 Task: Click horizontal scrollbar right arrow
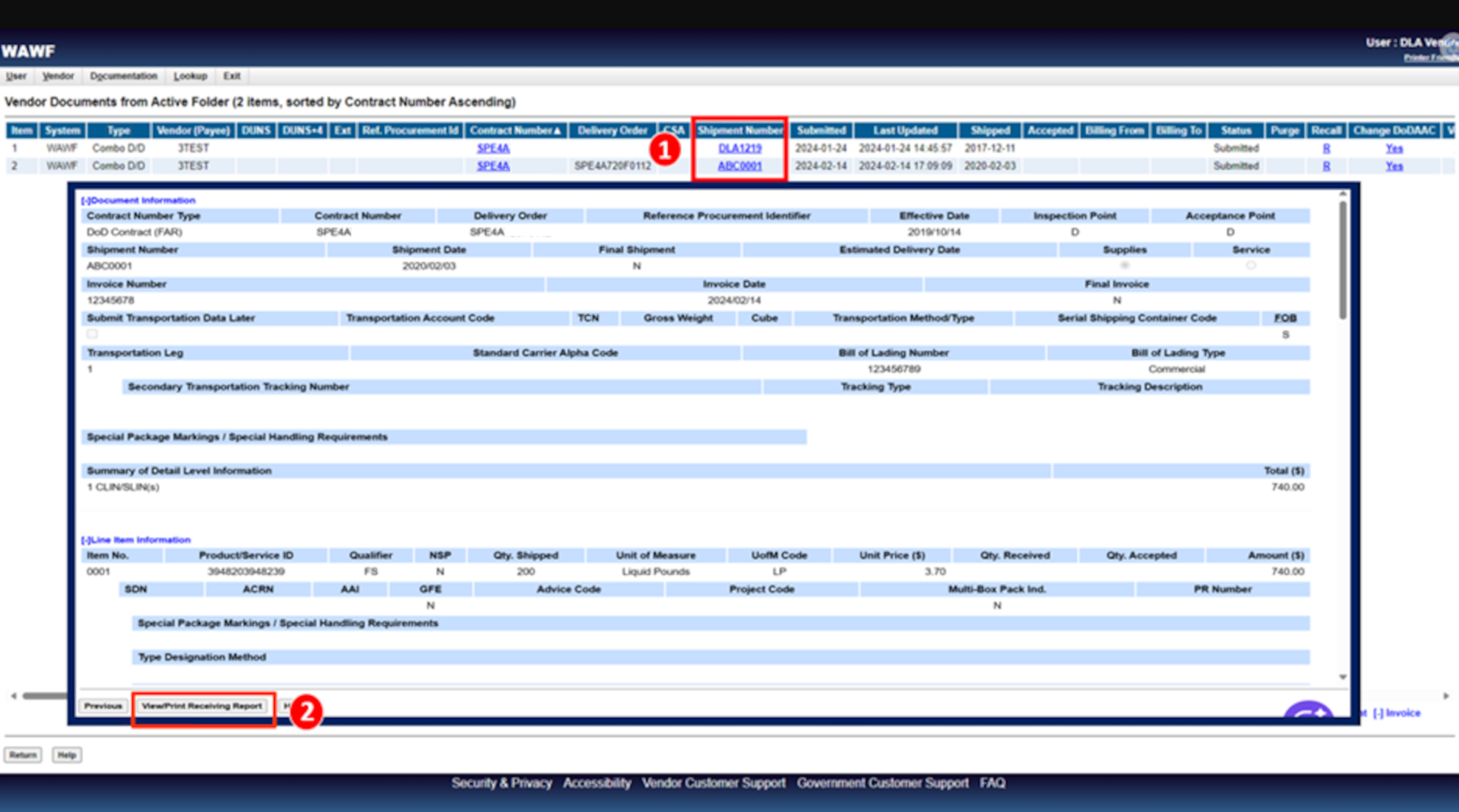pyautogui.click(x=1446, y=696)
